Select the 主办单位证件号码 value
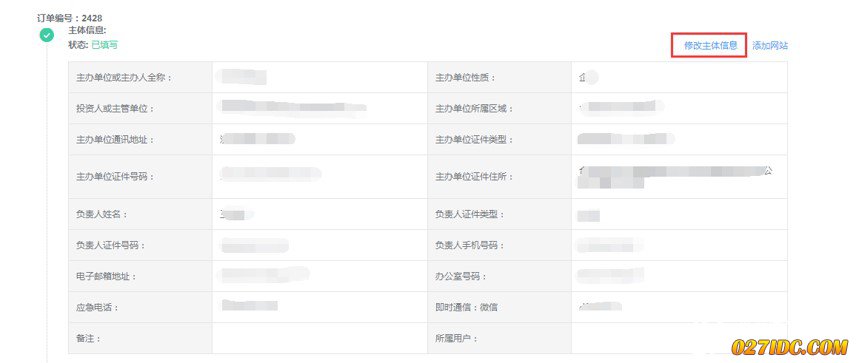 coord(270,175)
